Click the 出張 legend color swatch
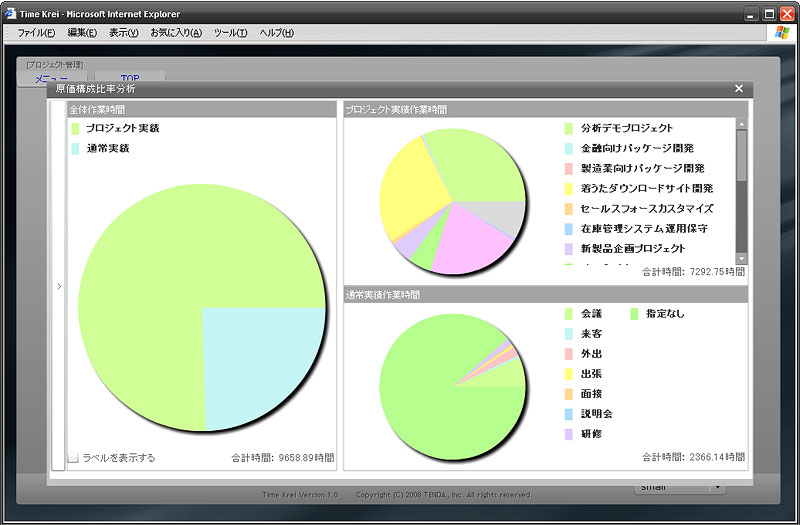Image resolution: width=800 pixels, height=525 pixels. click(569, 374)
